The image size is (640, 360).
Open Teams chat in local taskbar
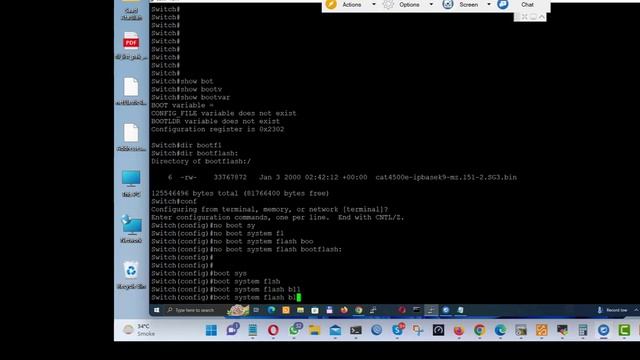[x=232, y=329]
